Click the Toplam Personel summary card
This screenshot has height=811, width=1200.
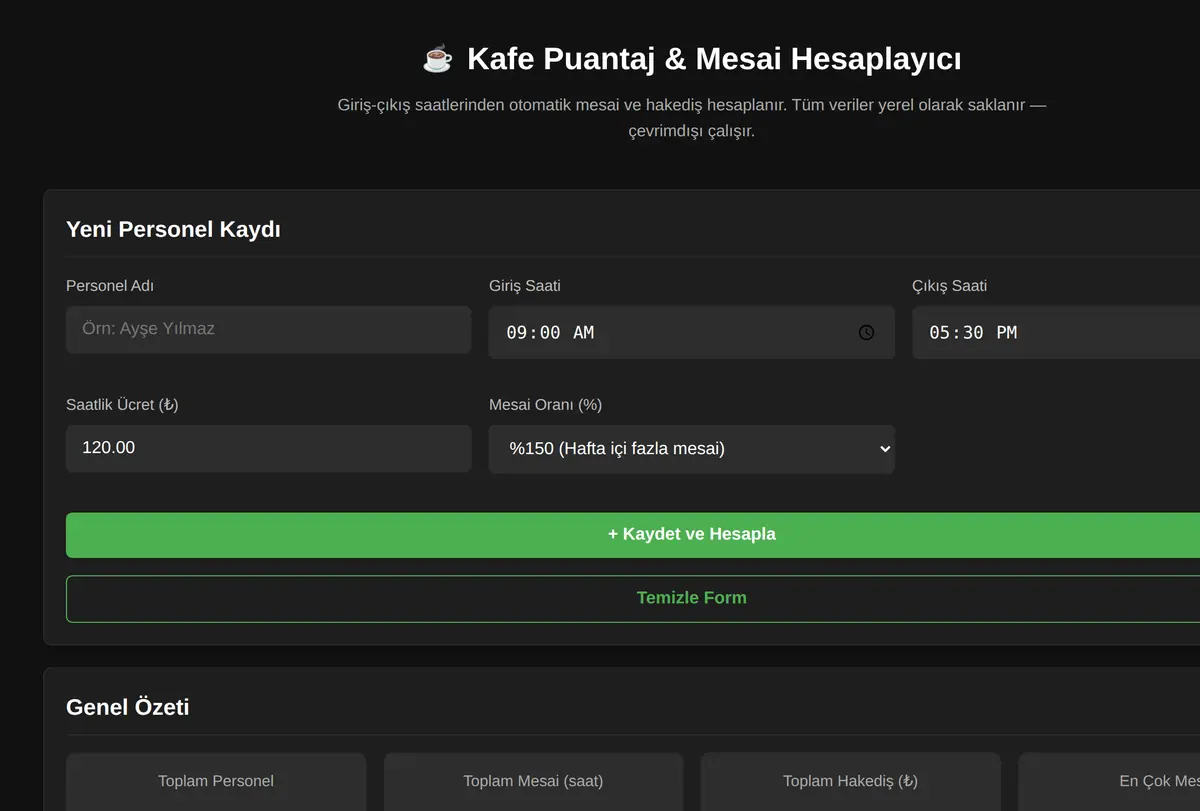coord(216,782)
